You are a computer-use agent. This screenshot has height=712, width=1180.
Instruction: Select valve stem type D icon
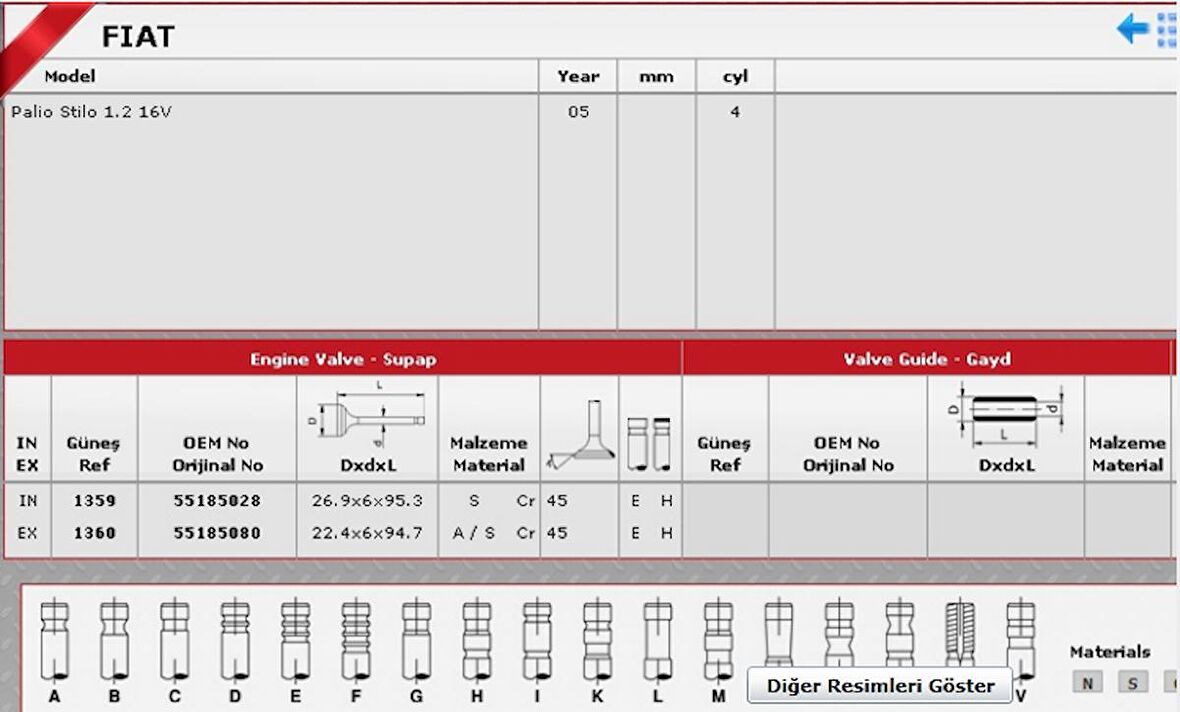tap(235, 640)
